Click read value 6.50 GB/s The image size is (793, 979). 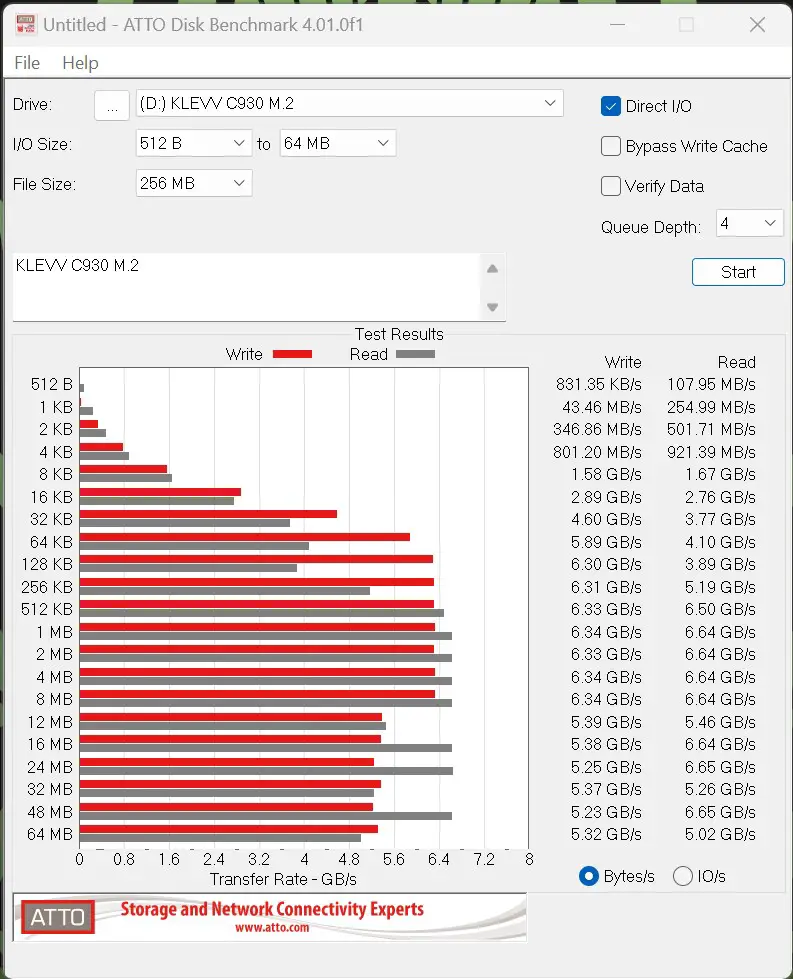[721, 609]
